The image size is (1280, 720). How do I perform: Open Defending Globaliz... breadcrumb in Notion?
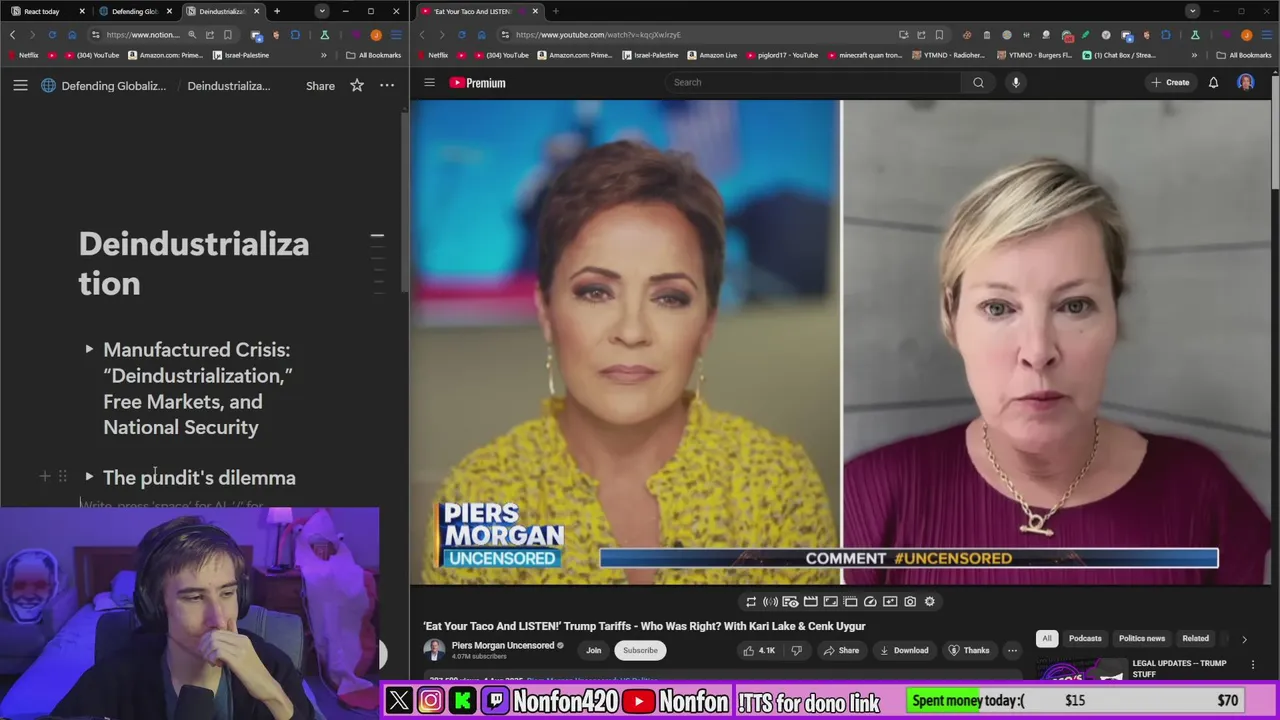[x=103, y=86]
